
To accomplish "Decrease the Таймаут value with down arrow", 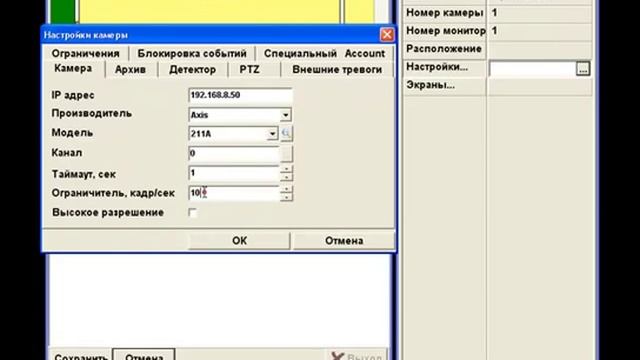I will [287, 177].
